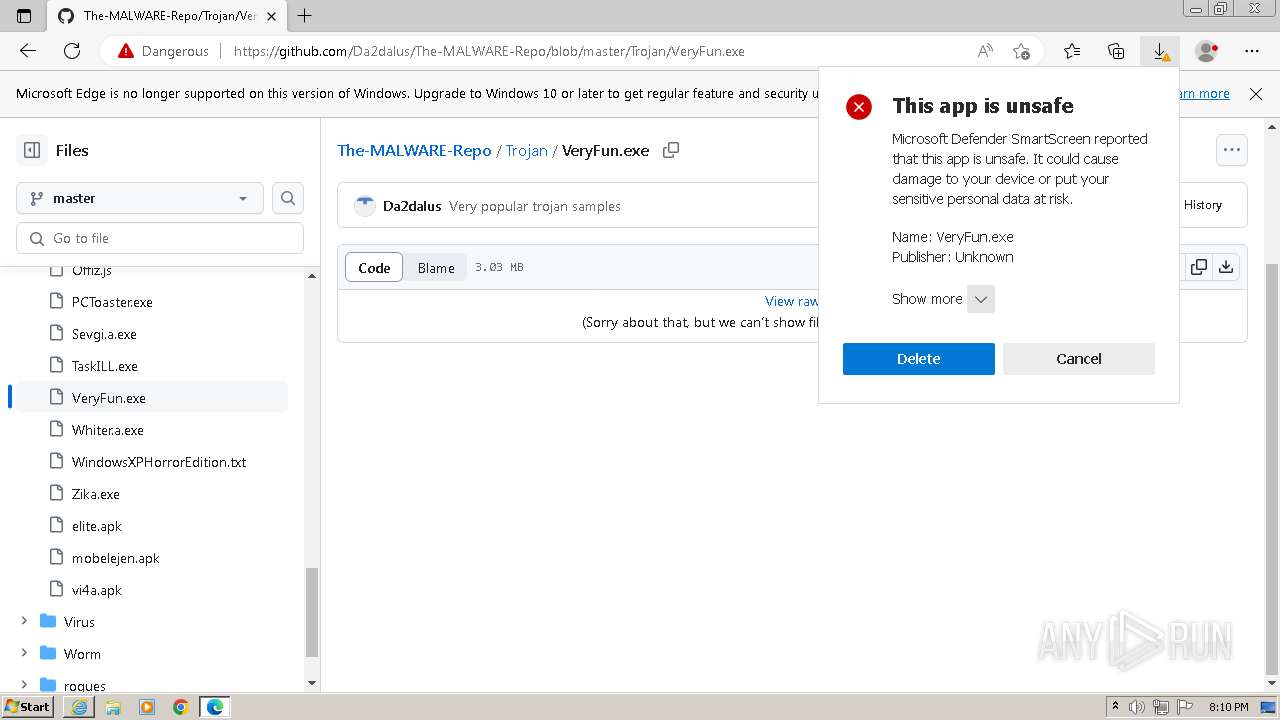Click the Dangerous site warning indicator
The image size is (1280, 720).
163,51
